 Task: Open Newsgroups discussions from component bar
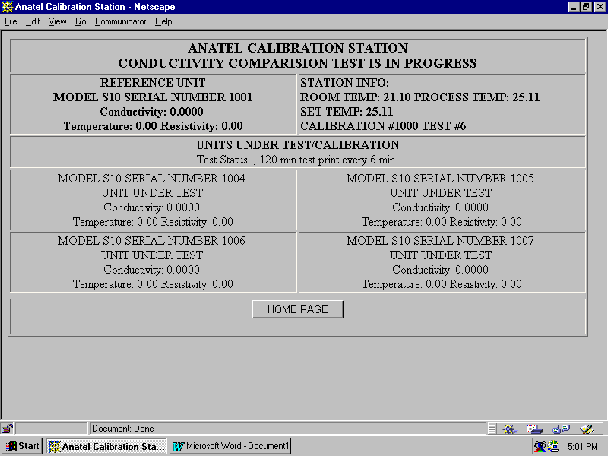pos(561,429)
